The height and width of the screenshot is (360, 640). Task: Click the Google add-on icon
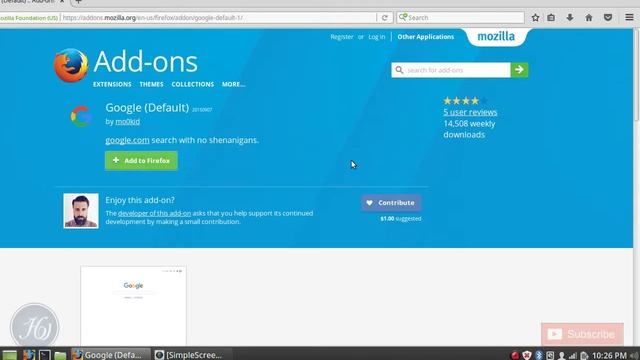click(81, 117)
